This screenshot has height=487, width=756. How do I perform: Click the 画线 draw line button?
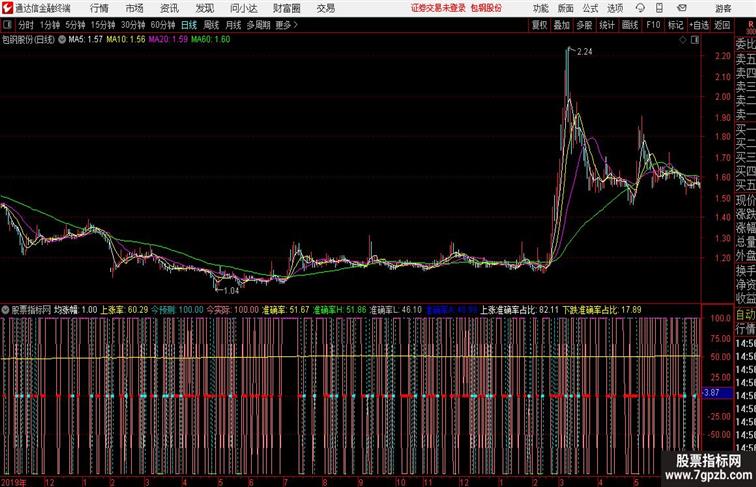click(x=630, y=25)
